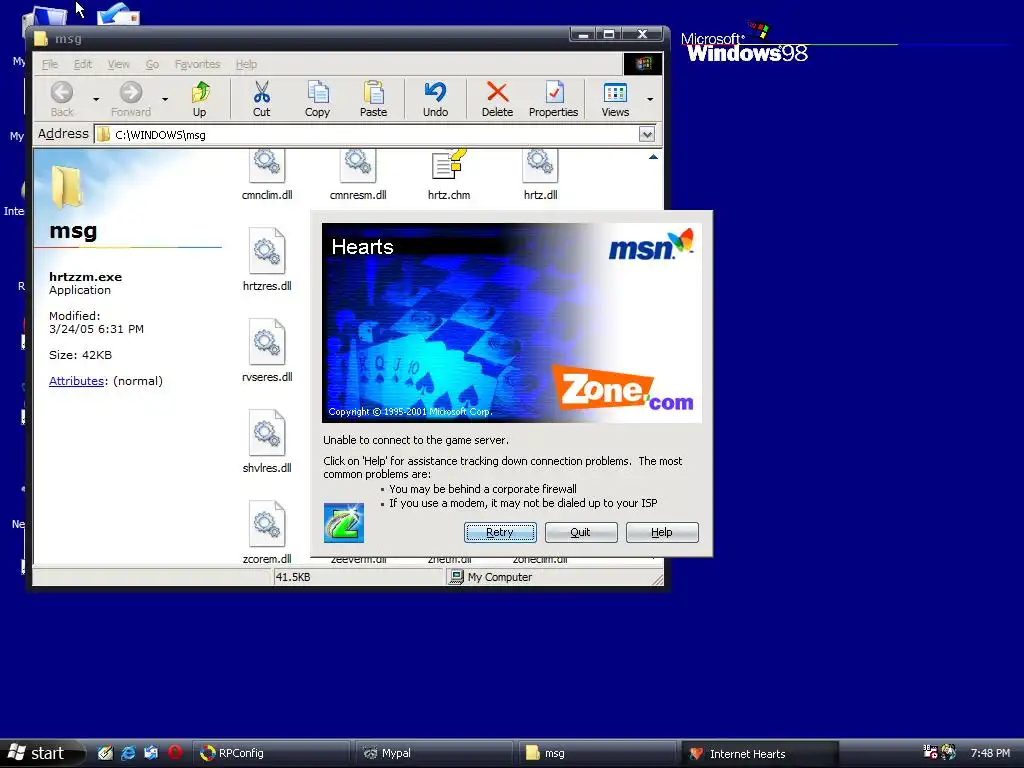Switch to RPConfig taskbar button
Image resolution: width=1024 pixels, height=768 pixels.
[271, 754]
